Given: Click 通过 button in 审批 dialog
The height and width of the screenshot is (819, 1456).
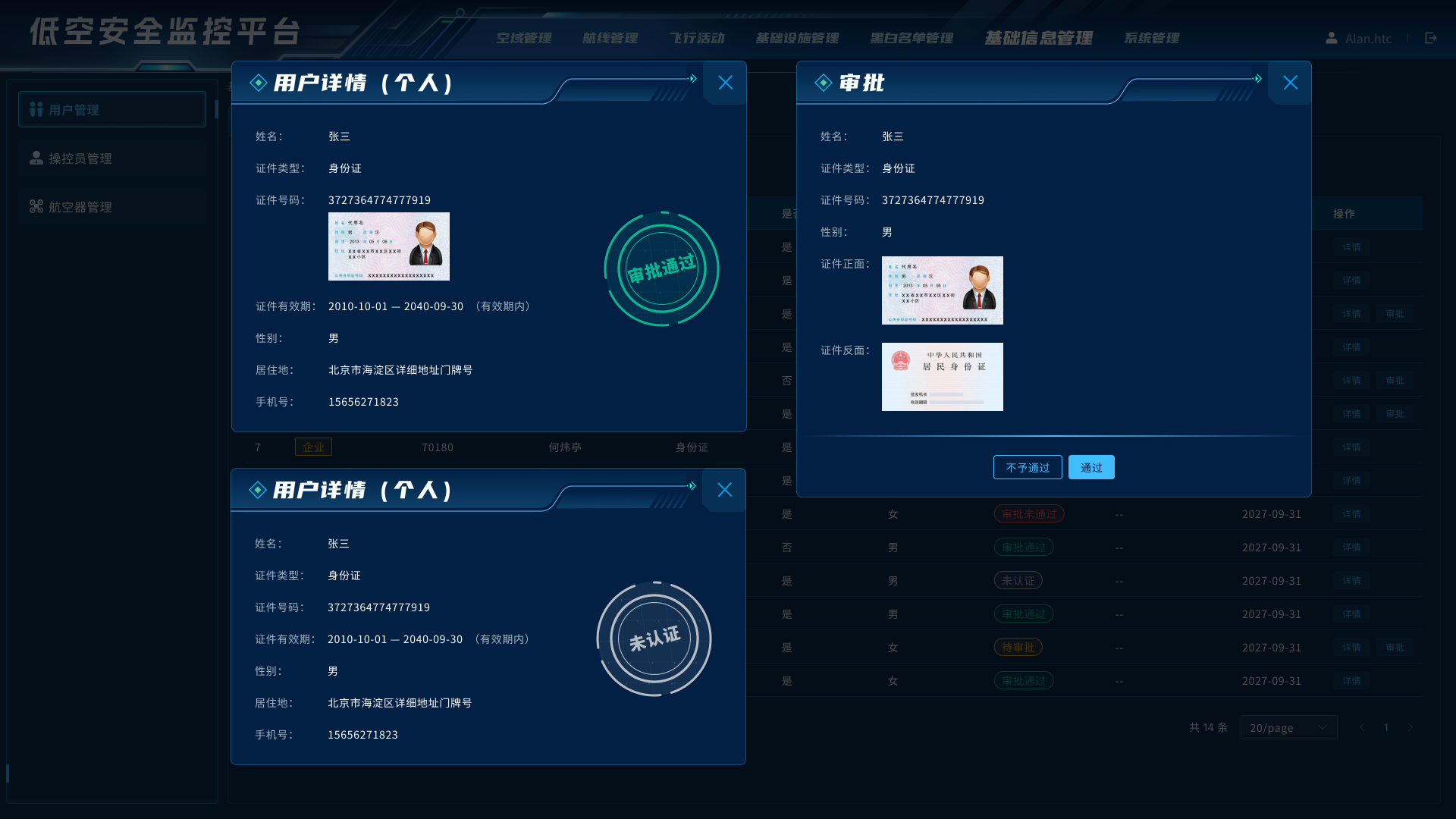Looking at the screenshot, I should coord(1091,467).
